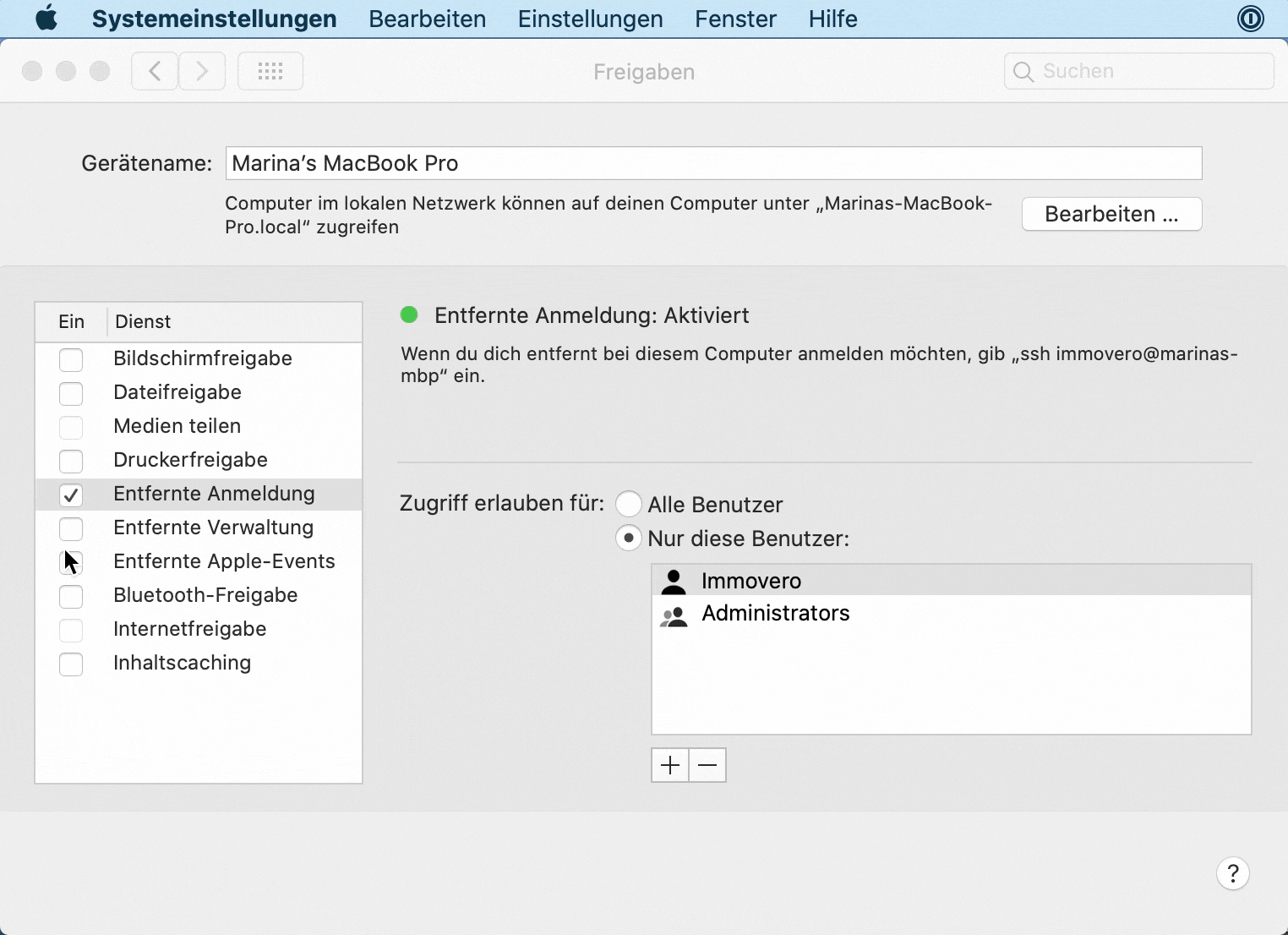Open the Apple menu
This screenshot has height=935, width=1288.
point(46,18)
